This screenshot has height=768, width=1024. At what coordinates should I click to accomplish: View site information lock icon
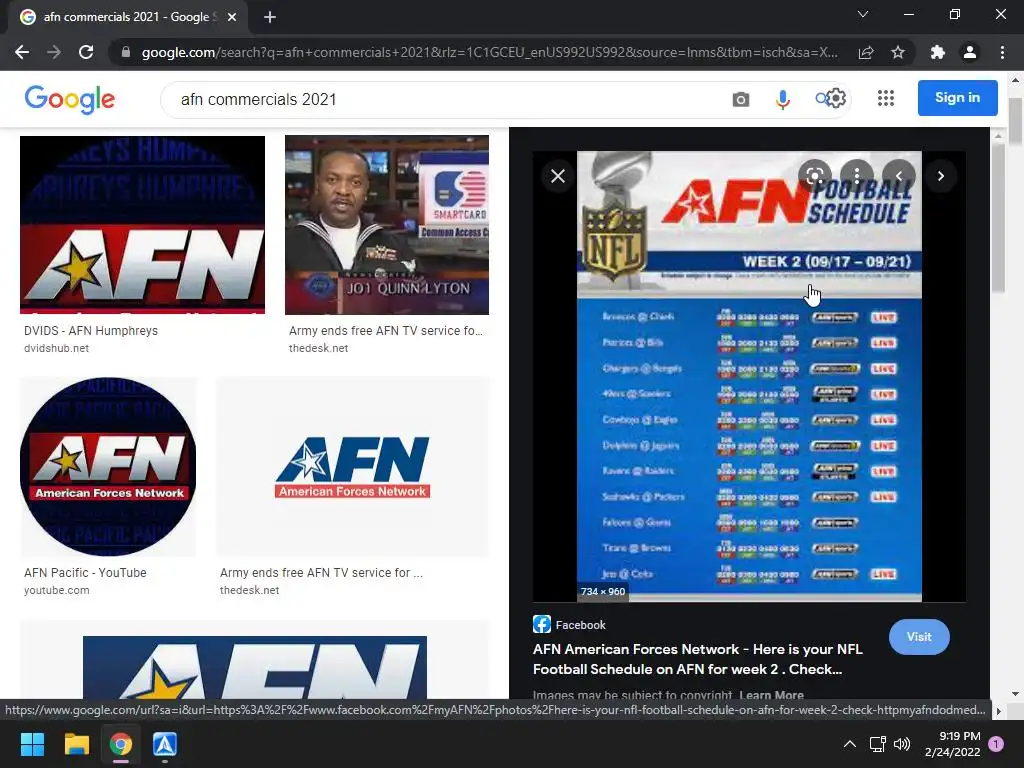coord(126,52)
